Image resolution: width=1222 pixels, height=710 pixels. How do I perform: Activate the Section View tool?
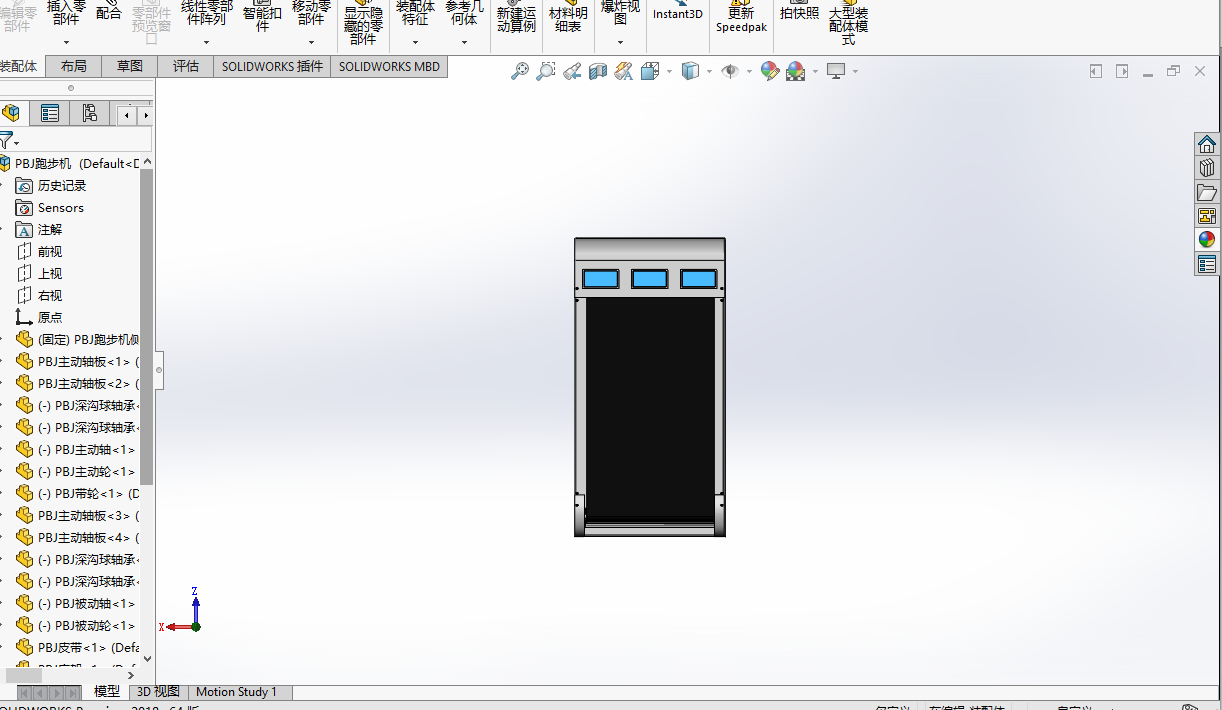point(598,71)
